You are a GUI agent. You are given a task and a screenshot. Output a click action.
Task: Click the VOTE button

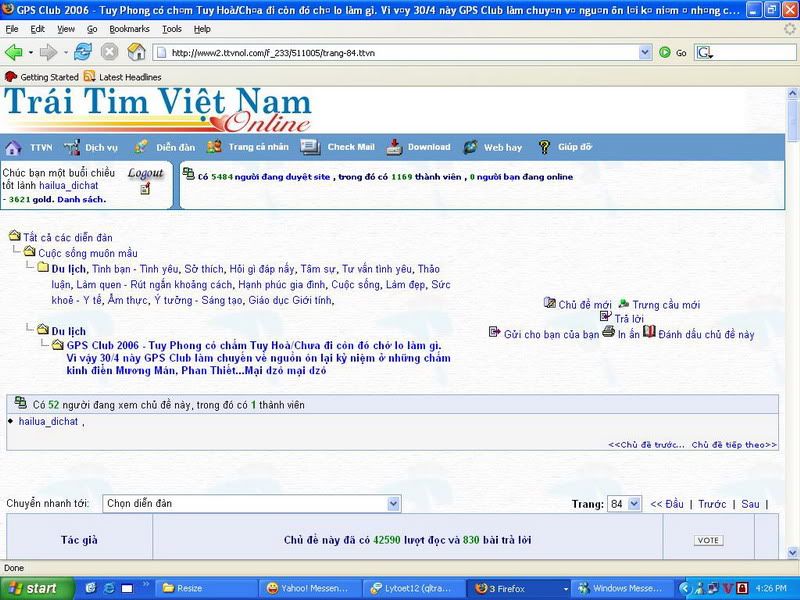[708, 540]
